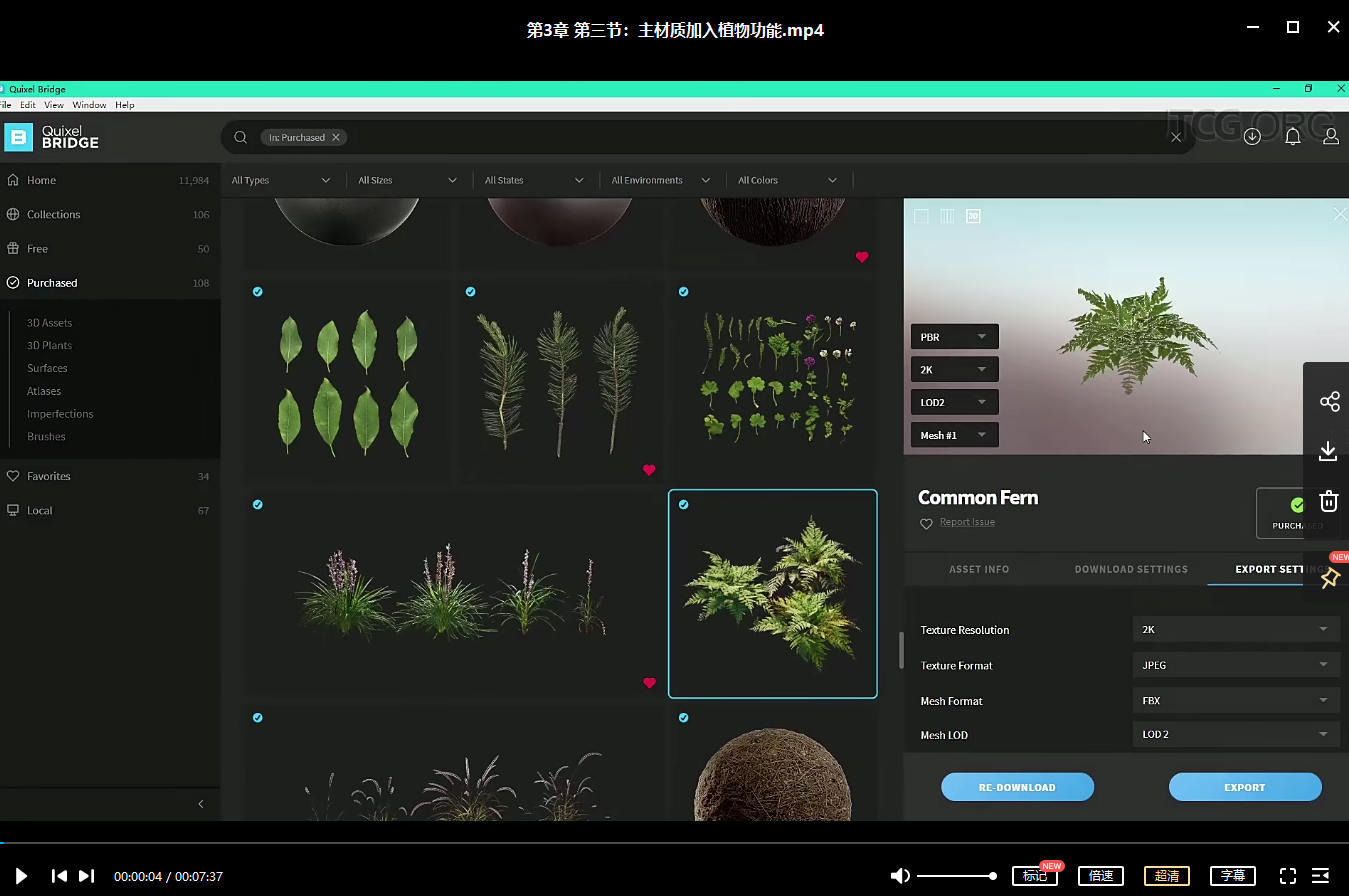This screenshot has width=1349, height=896.
Task: Remove the 'In: Purchased' search filter chip
Action: [336, 137]
